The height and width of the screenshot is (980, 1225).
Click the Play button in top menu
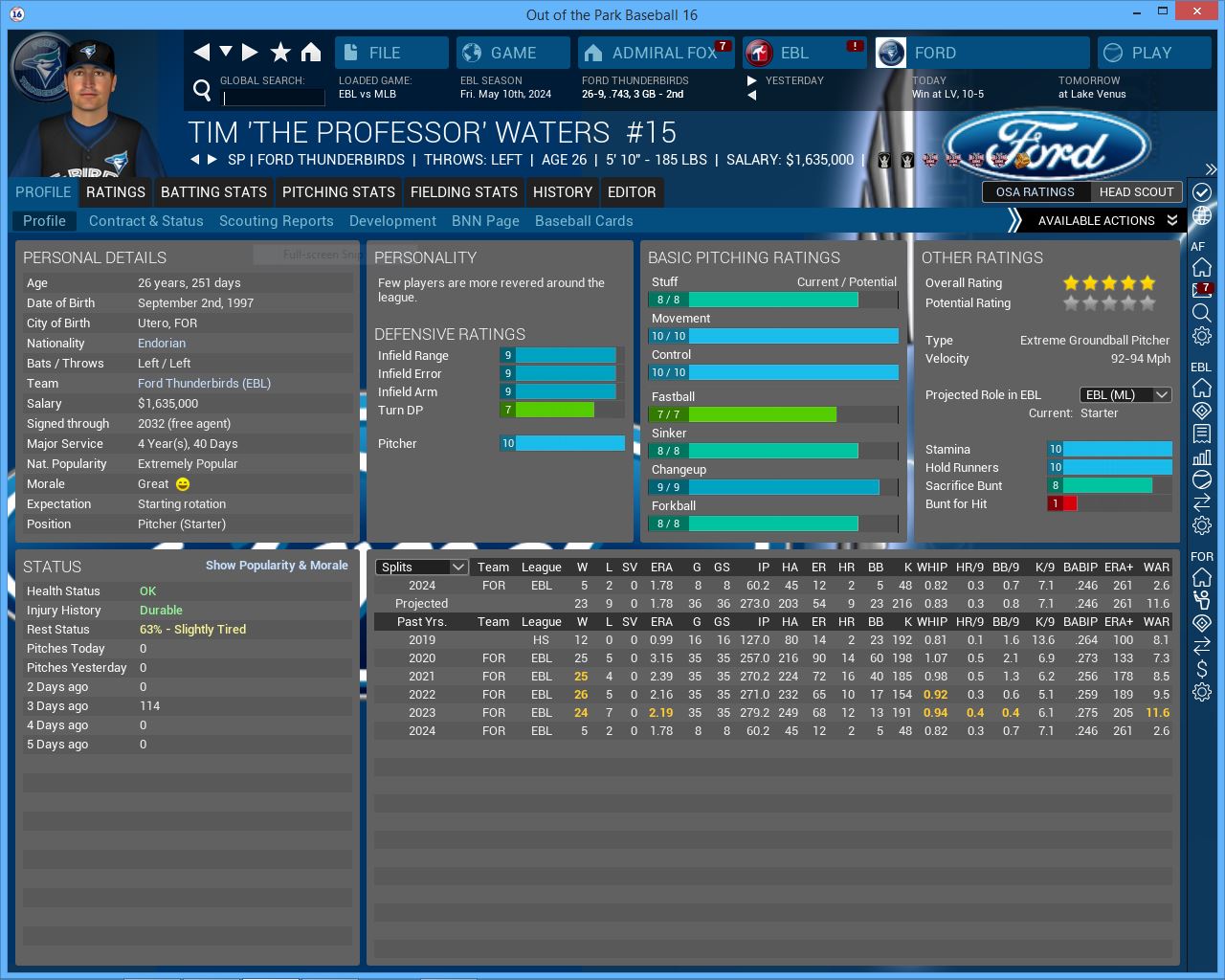tap(1152, 53)
